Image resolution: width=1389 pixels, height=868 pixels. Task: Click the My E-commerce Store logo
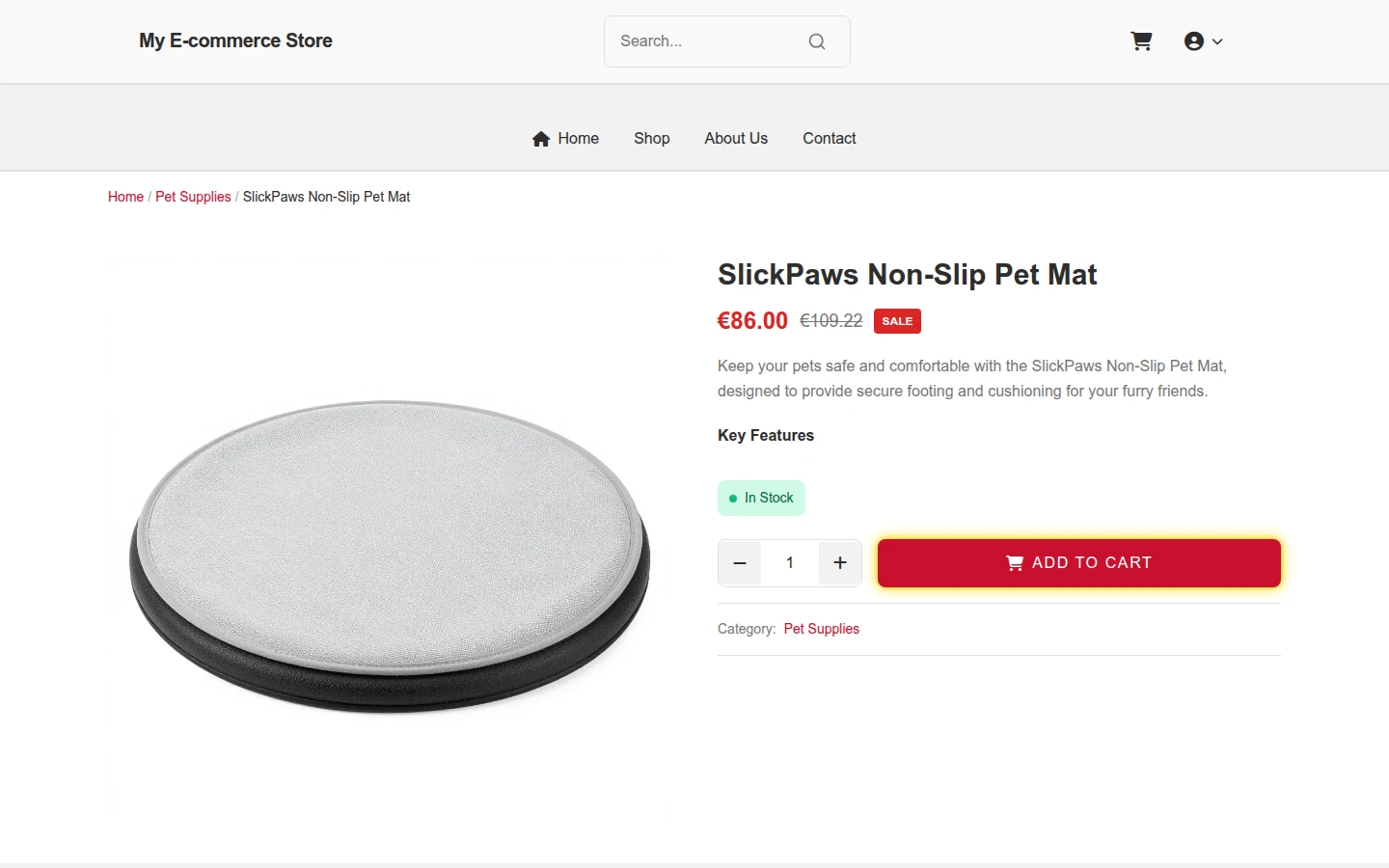[235, 41]
